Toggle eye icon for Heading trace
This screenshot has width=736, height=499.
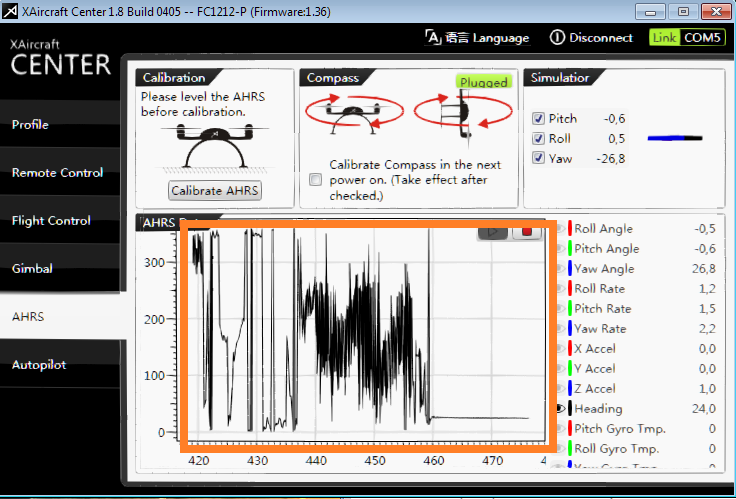click(x=561, y=409)
